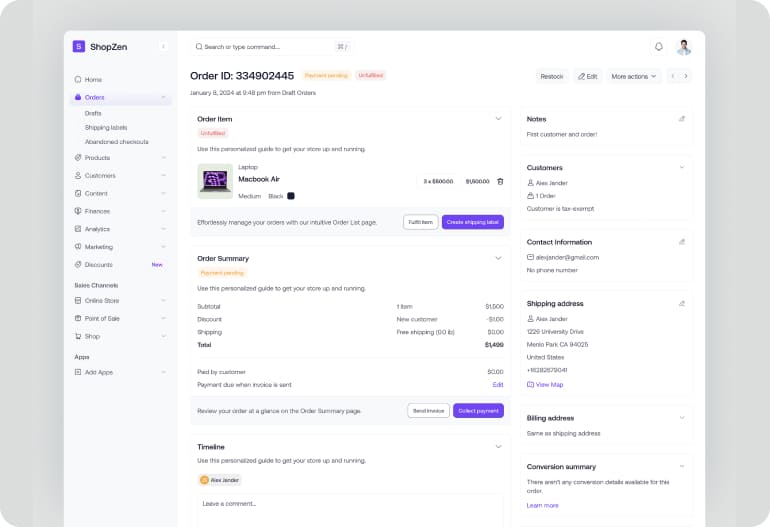
Task: Focus the search or type command field
Action: (265, 47)
